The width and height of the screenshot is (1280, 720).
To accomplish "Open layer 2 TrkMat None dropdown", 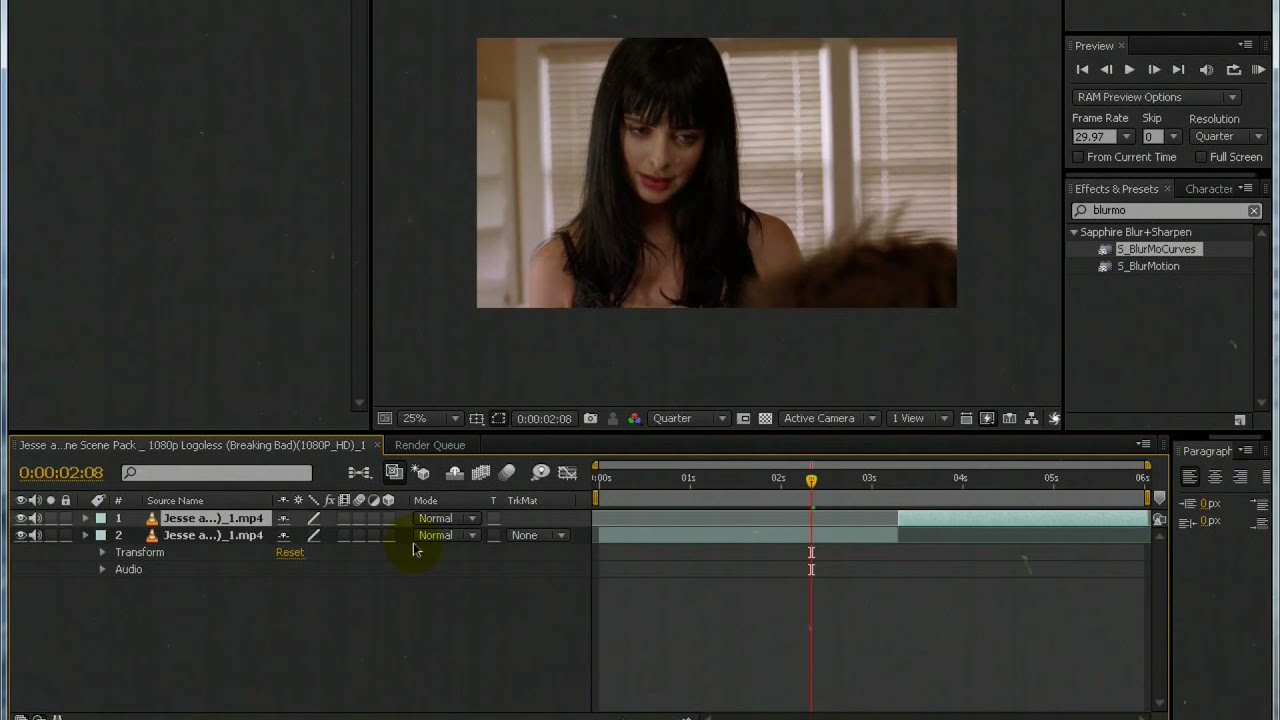I will (538, 535).
